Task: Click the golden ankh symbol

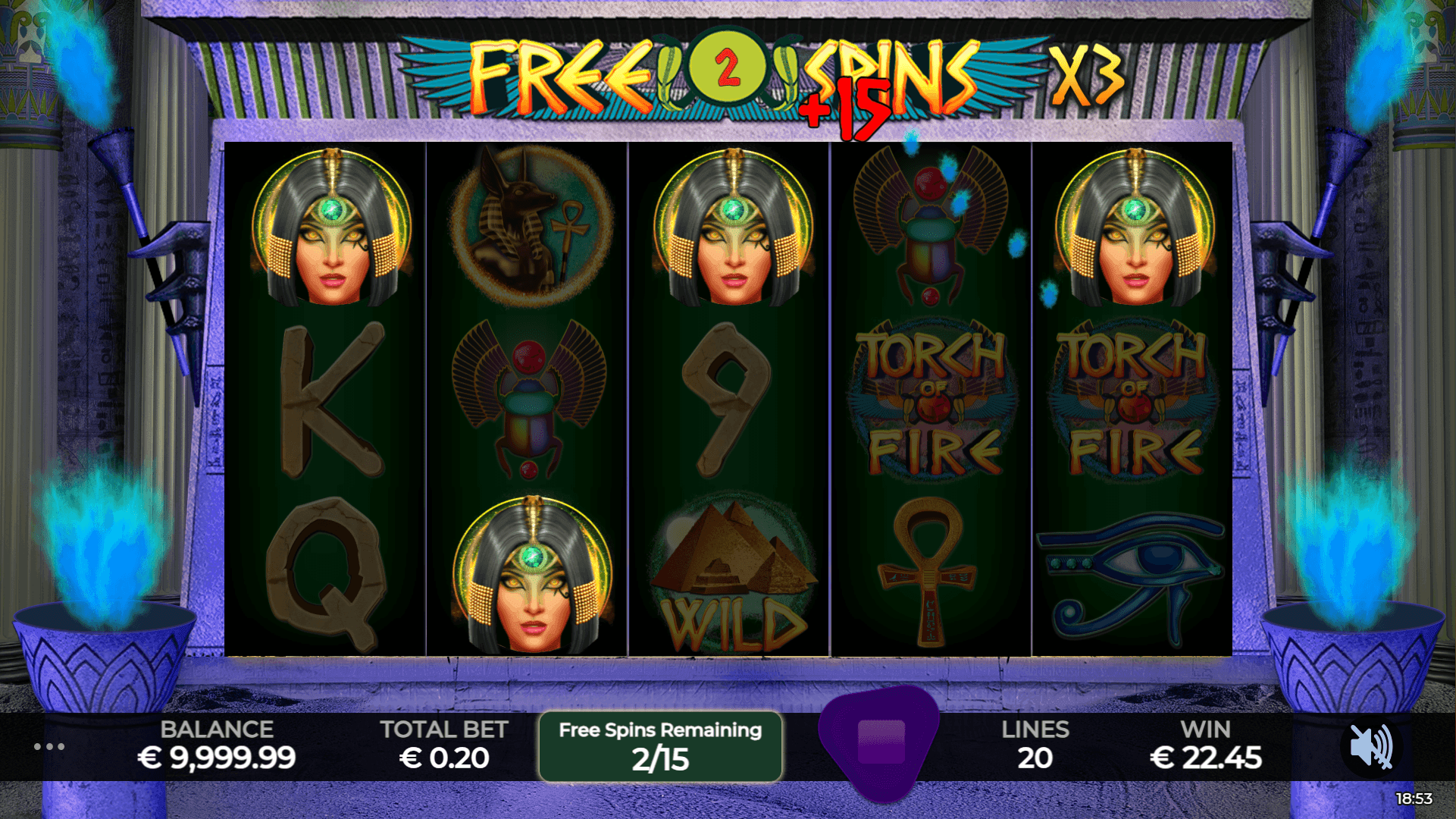Action: click(927, 573)
